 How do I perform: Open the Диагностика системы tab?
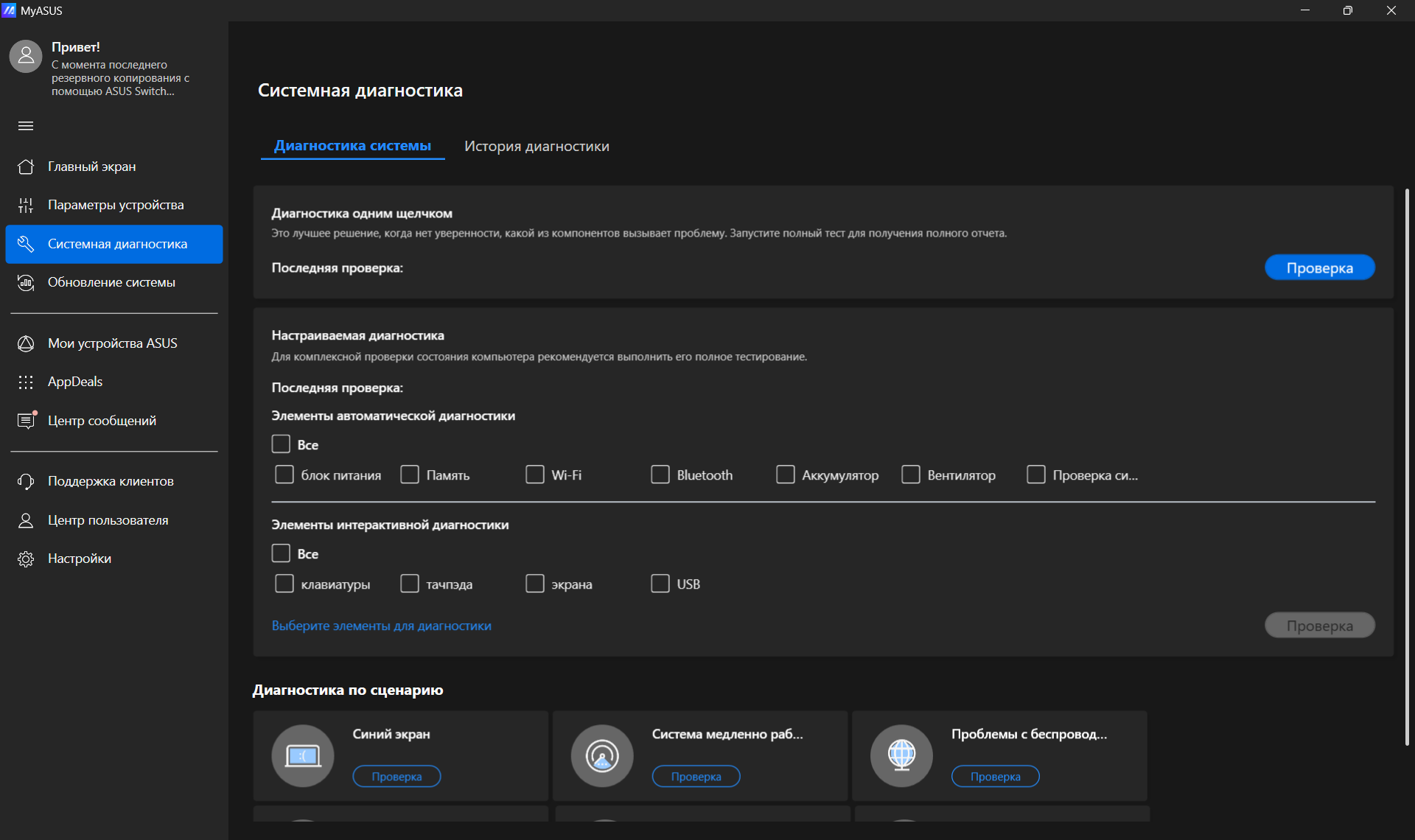point(352,146)
